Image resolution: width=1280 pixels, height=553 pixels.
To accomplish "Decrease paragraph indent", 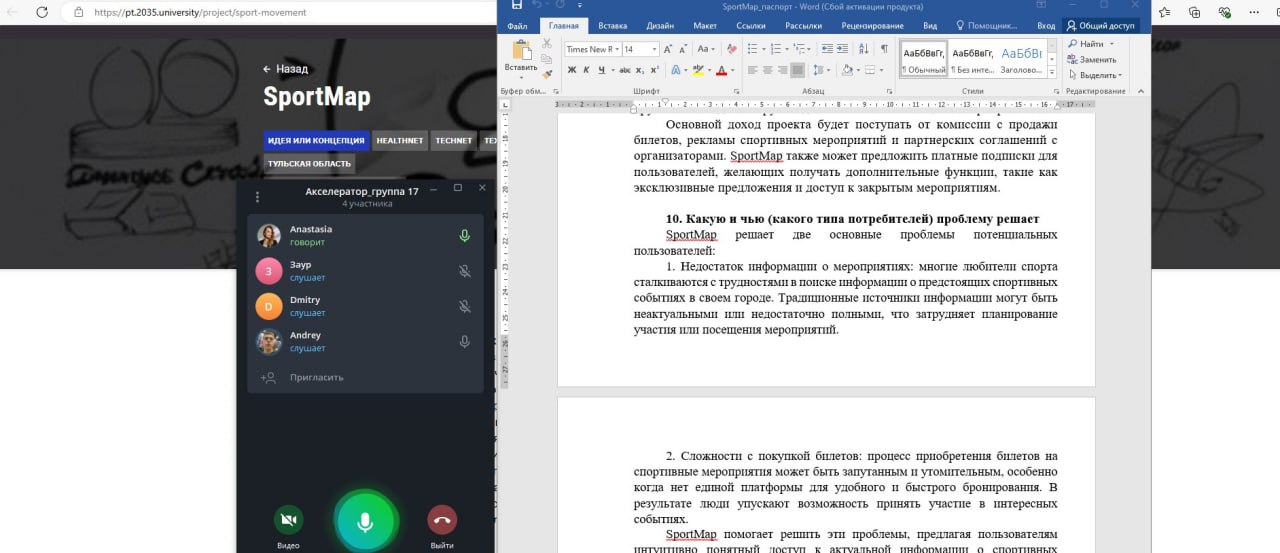I will click(x=828, y=49).
